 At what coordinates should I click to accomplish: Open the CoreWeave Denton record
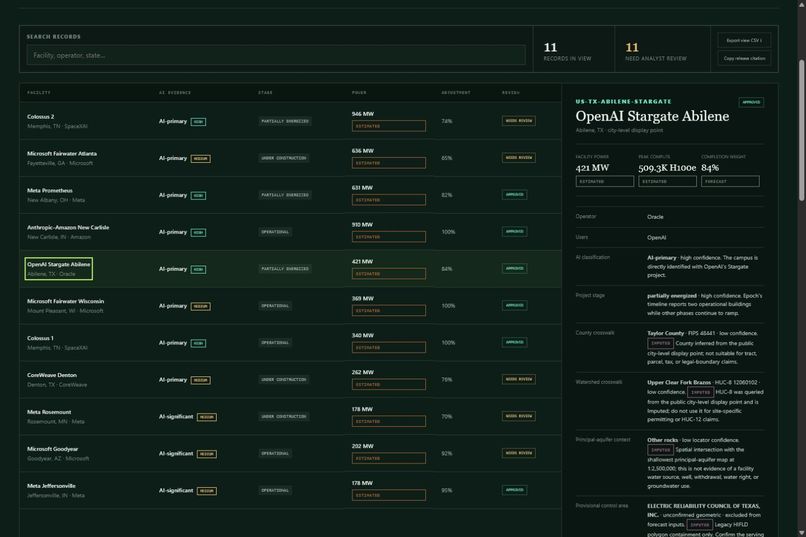pos(290,380)
